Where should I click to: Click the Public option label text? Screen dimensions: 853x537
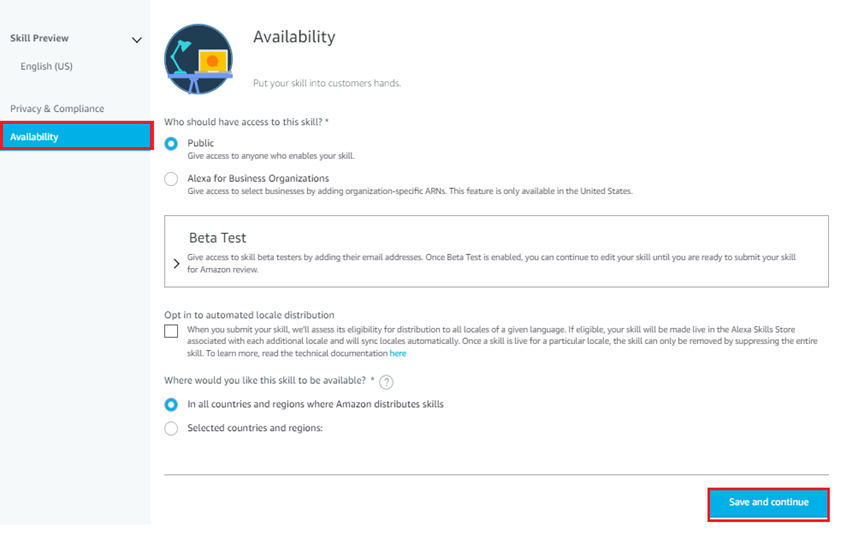click(201, 143)
